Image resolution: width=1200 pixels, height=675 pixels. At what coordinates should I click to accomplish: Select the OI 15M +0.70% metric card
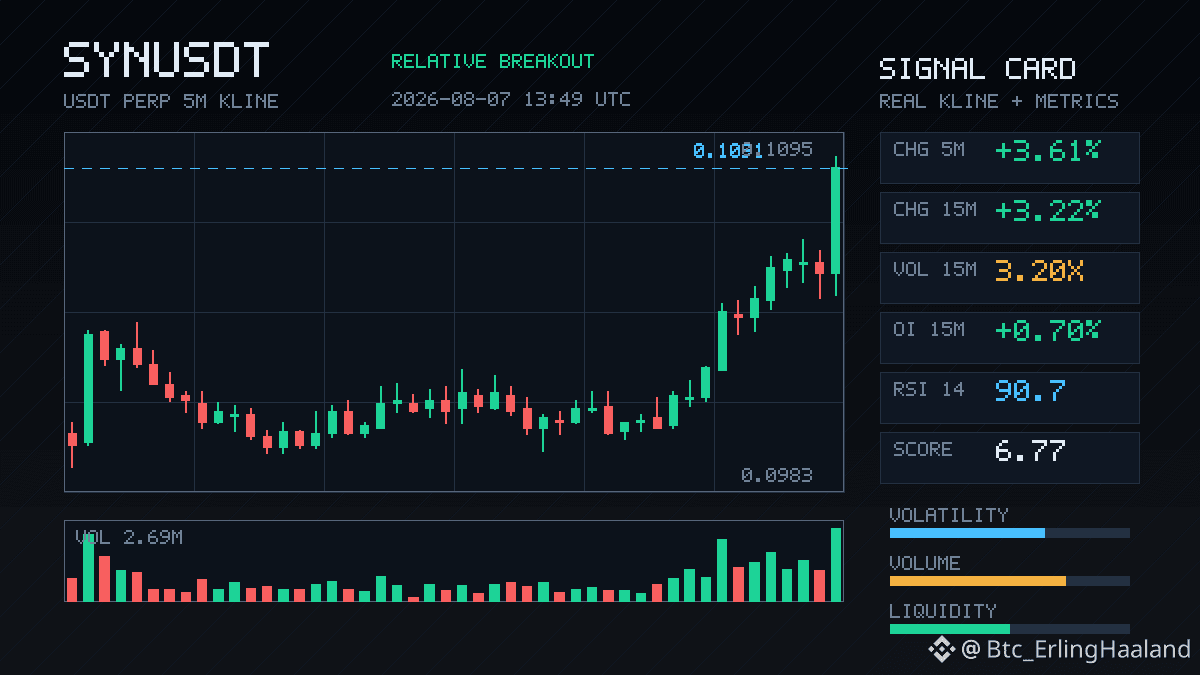[x=1009, y=337]
